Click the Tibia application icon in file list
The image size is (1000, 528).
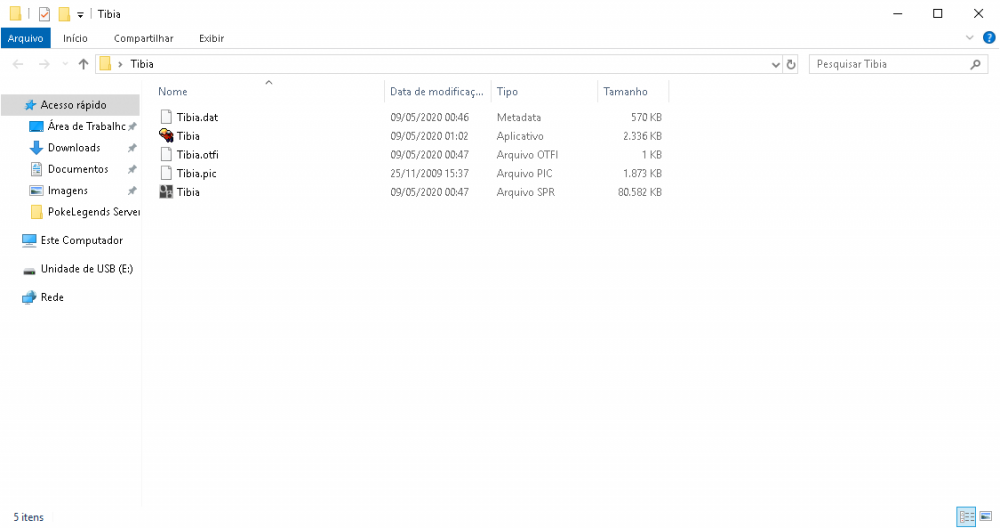pos(166,136)
